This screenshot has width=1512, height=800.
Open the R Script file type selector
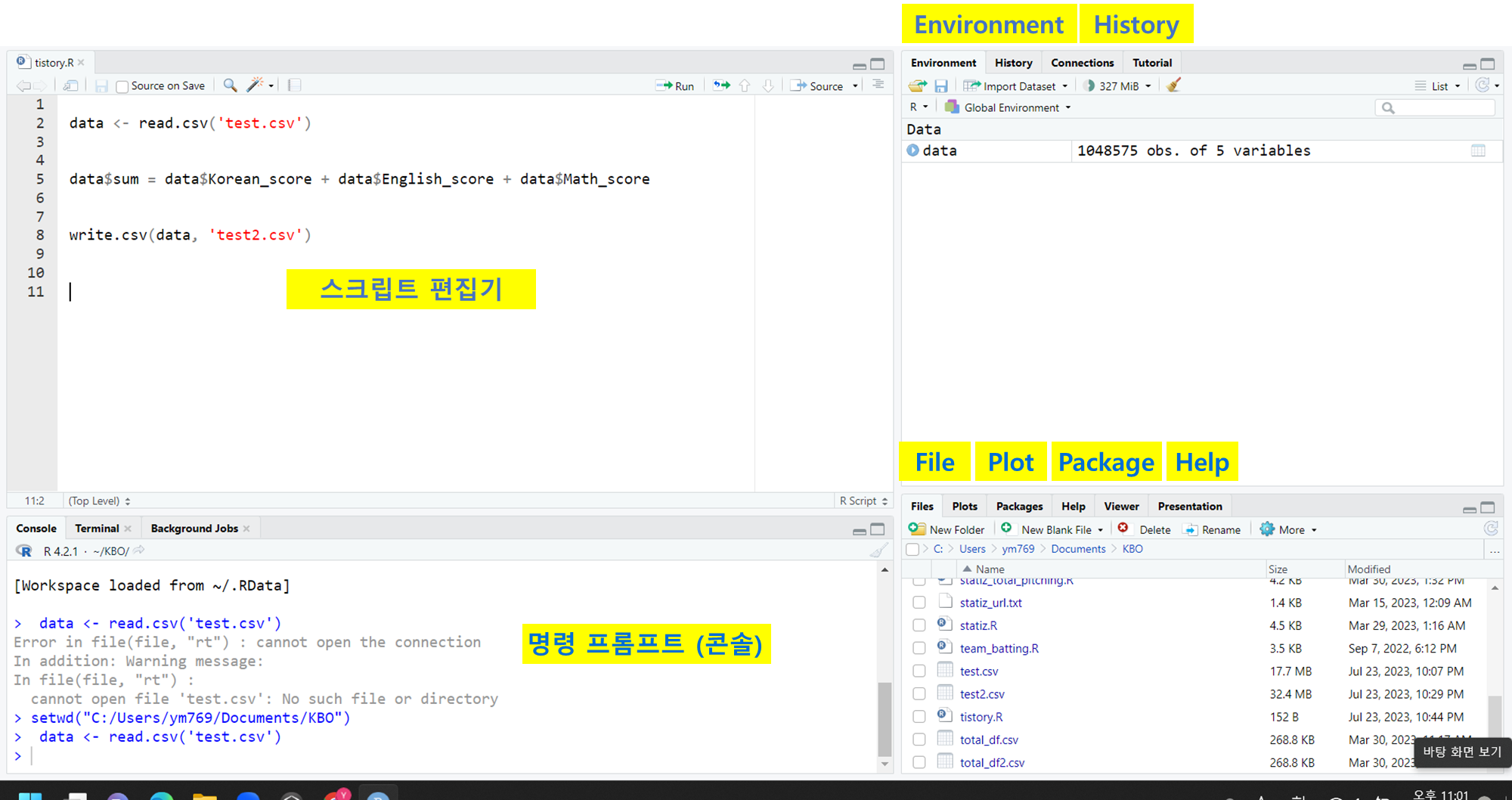(863, 501)
